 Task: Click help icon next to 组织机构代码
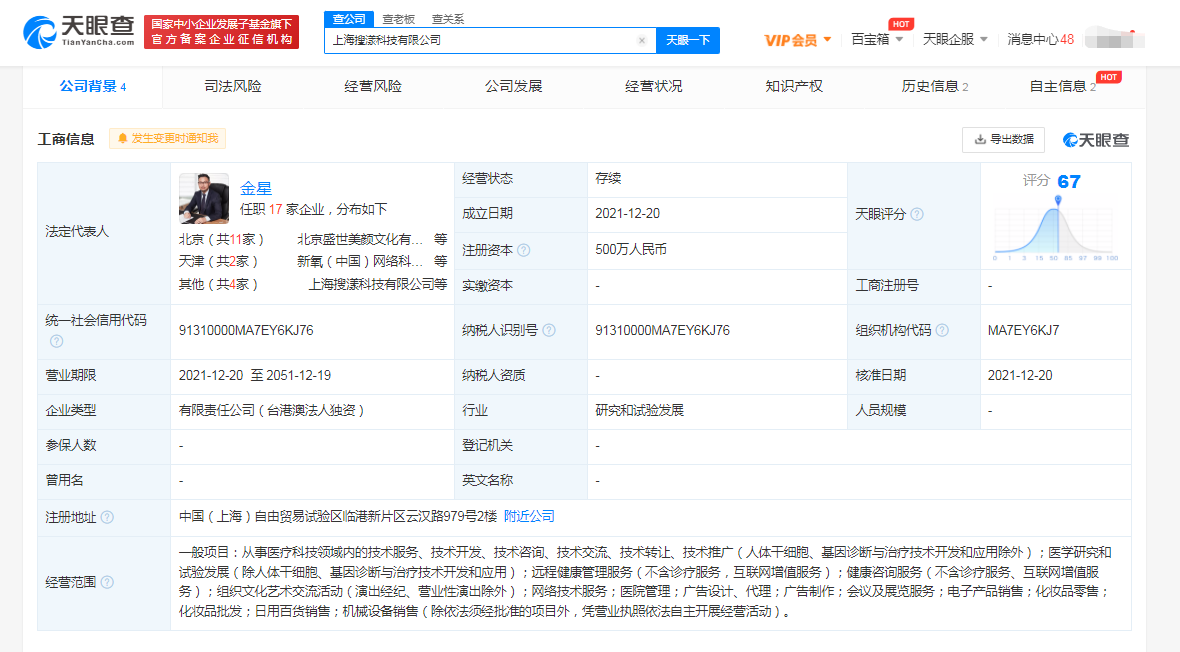click(941, 331)
